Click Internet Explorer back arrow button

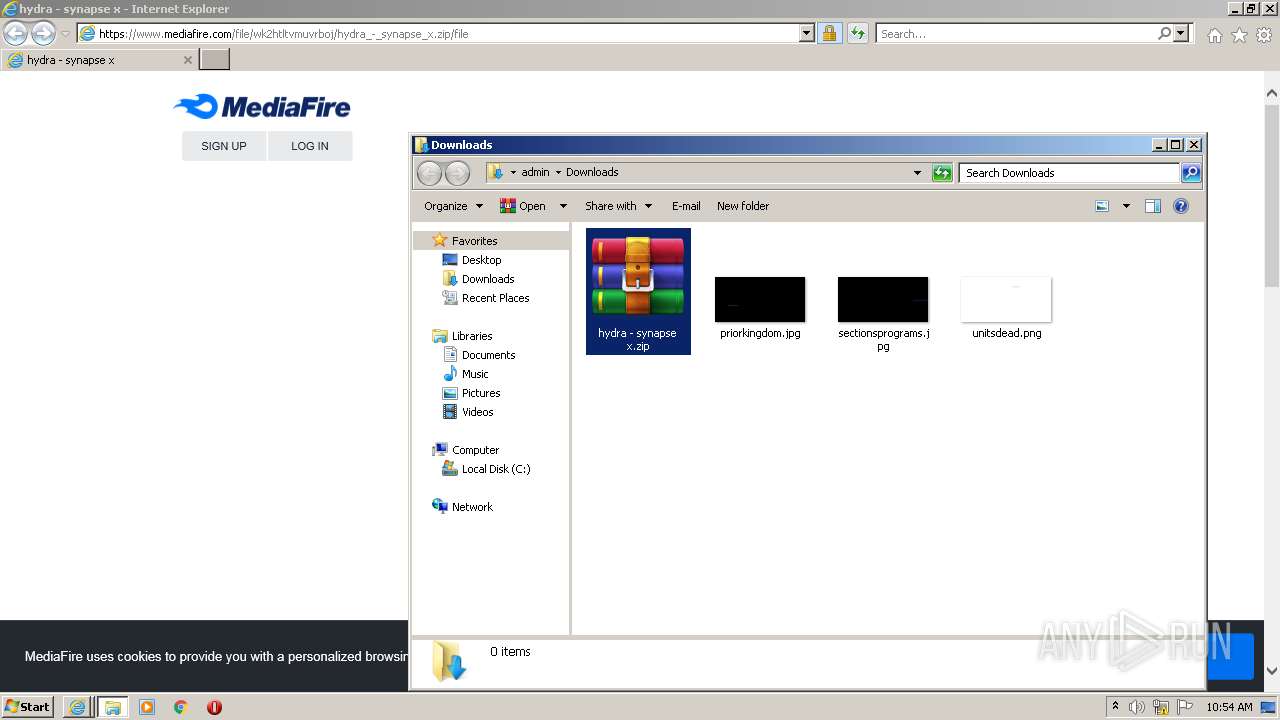pos(15,33)
